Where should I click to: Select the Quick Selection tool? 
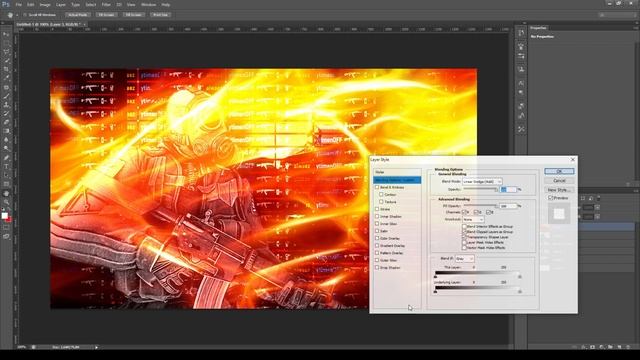[x=6, y=61]
